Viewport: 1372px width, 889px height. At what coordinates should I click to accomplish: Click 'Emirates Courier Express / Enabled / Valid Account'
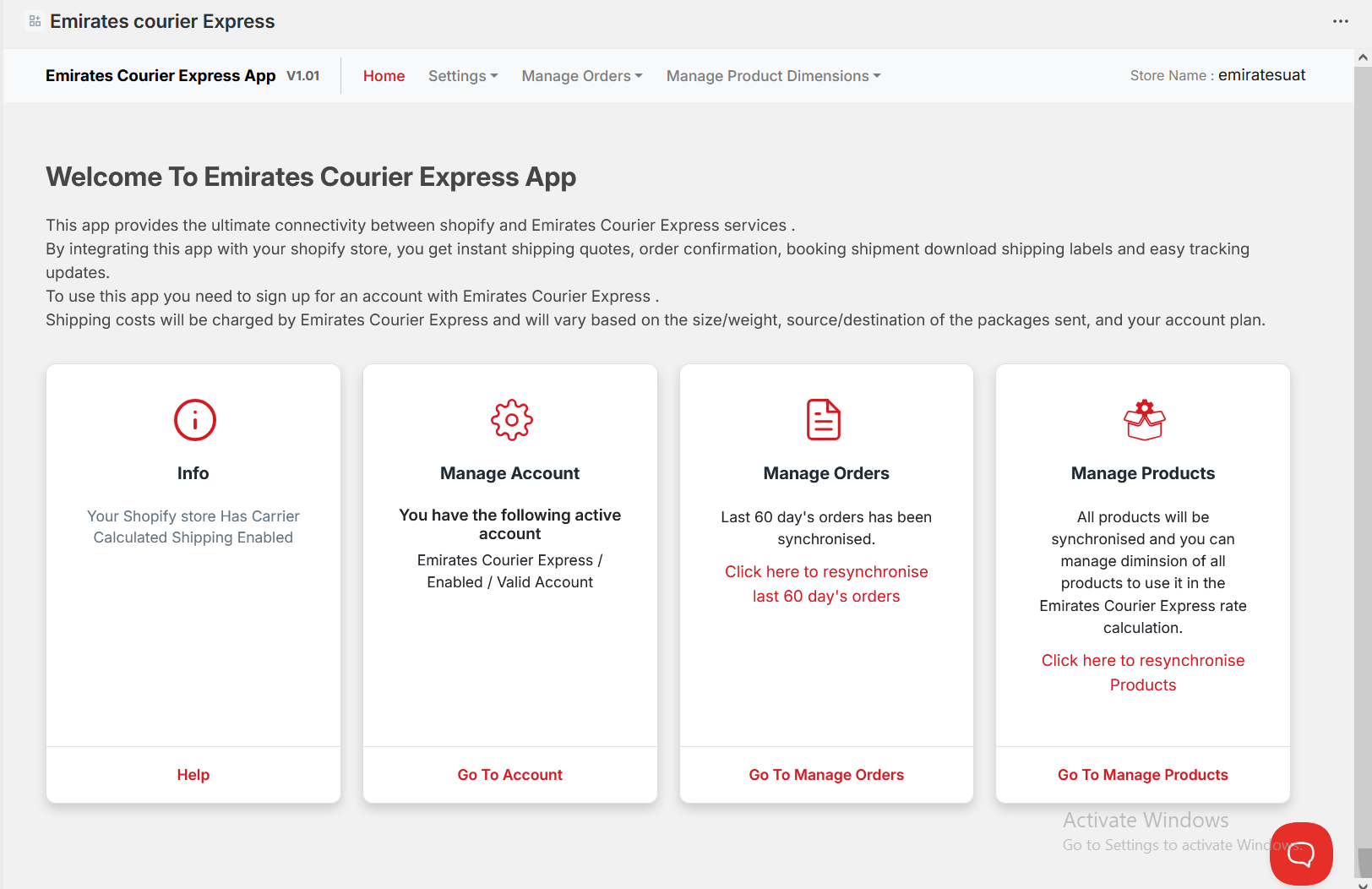pyautogui.click(x=510, y=571)
